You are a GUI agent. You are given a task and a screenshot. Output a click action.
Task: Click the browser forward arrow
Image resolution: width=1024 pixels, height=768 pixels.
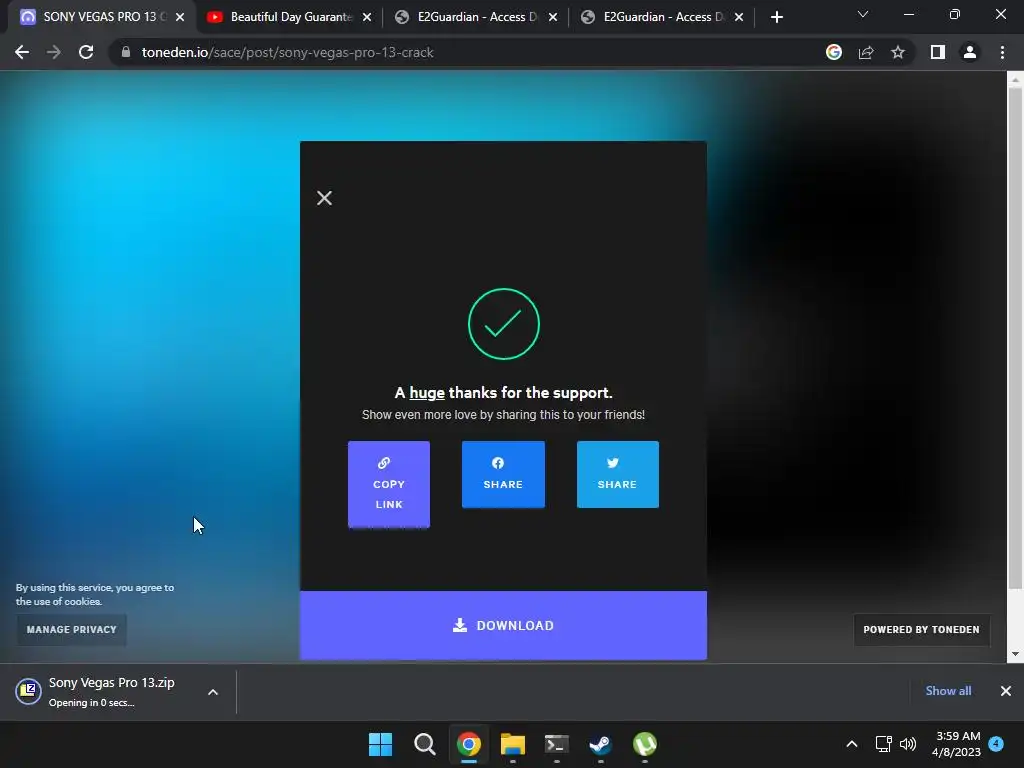[54, 52]
